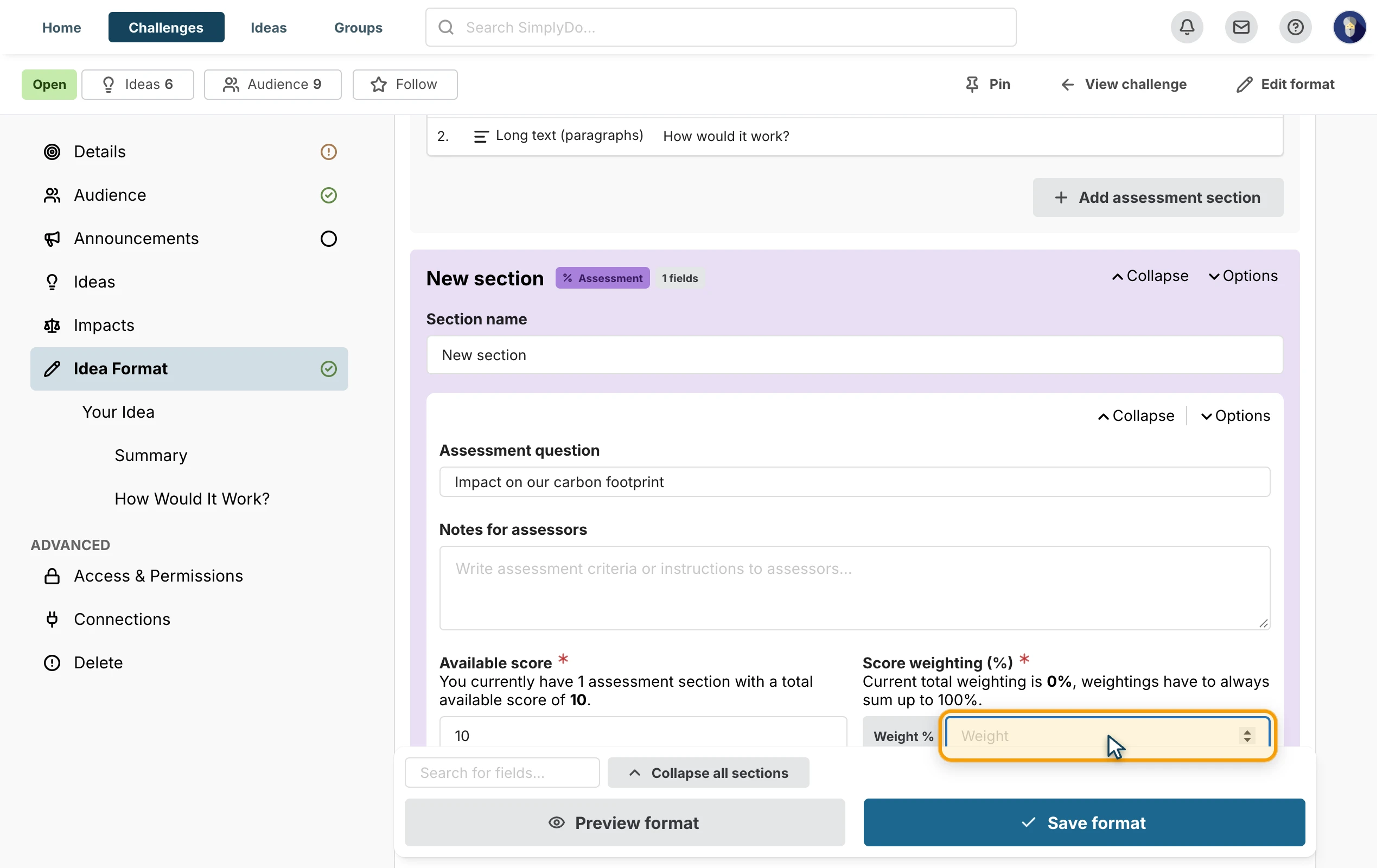The height and width of the screenshot is (868, 1389).
Task: Open the help question mark icon
Action: point(1295,27)
